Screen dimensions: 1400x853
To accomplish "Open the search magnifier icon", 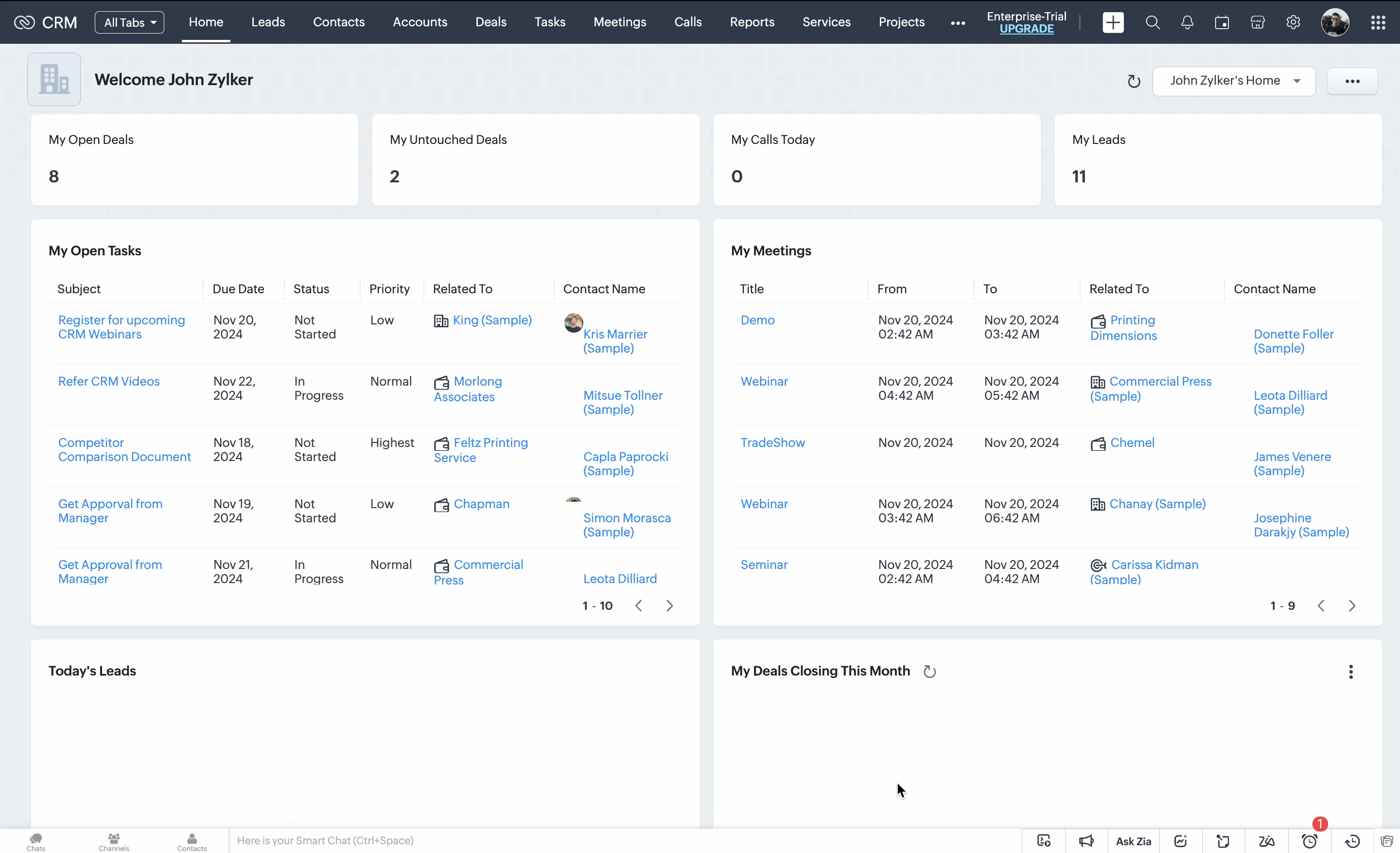I will (1152, 23).
